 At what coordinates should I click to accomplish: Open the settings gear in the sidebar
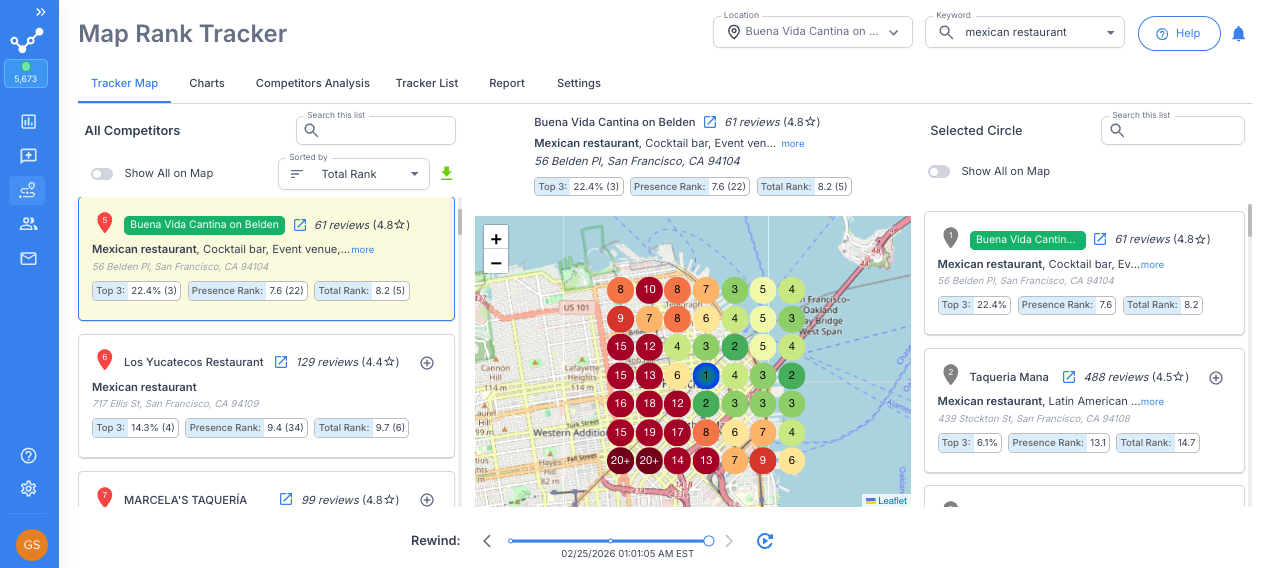coord(28,489)
